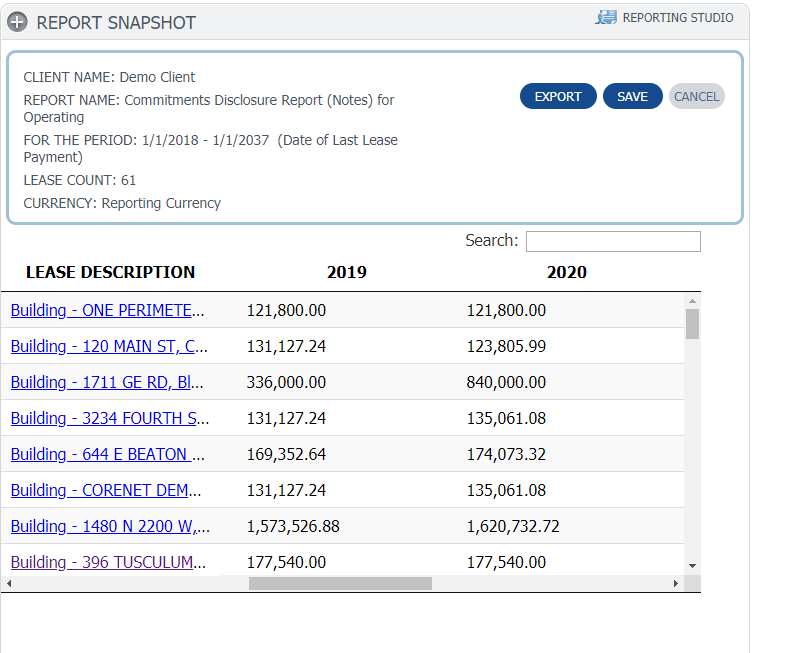Open Building - CORENET DEM... lease link
This screenshot has width=810, height=653.
pyautogui.click(x=107, y=490)
